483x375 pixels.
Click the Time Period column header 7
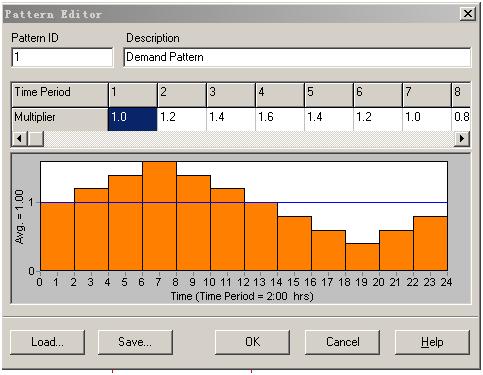[427, 95]
